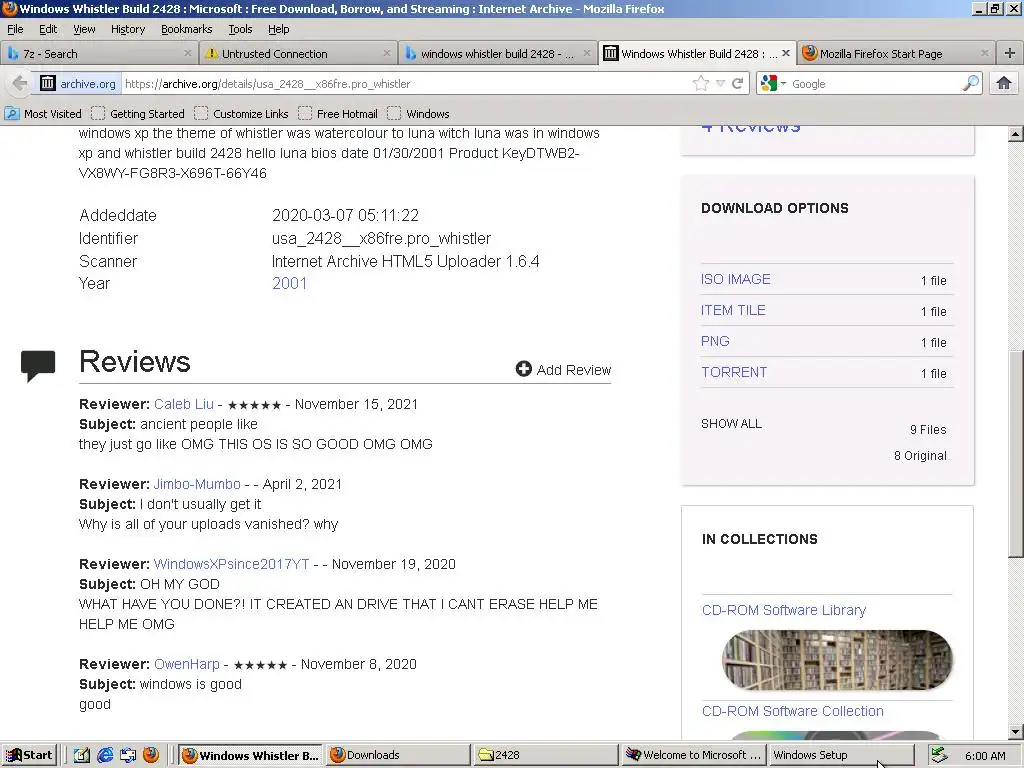
Task: Click the CD-ROM Software Library thumbnail
Action: click(837, 660)
